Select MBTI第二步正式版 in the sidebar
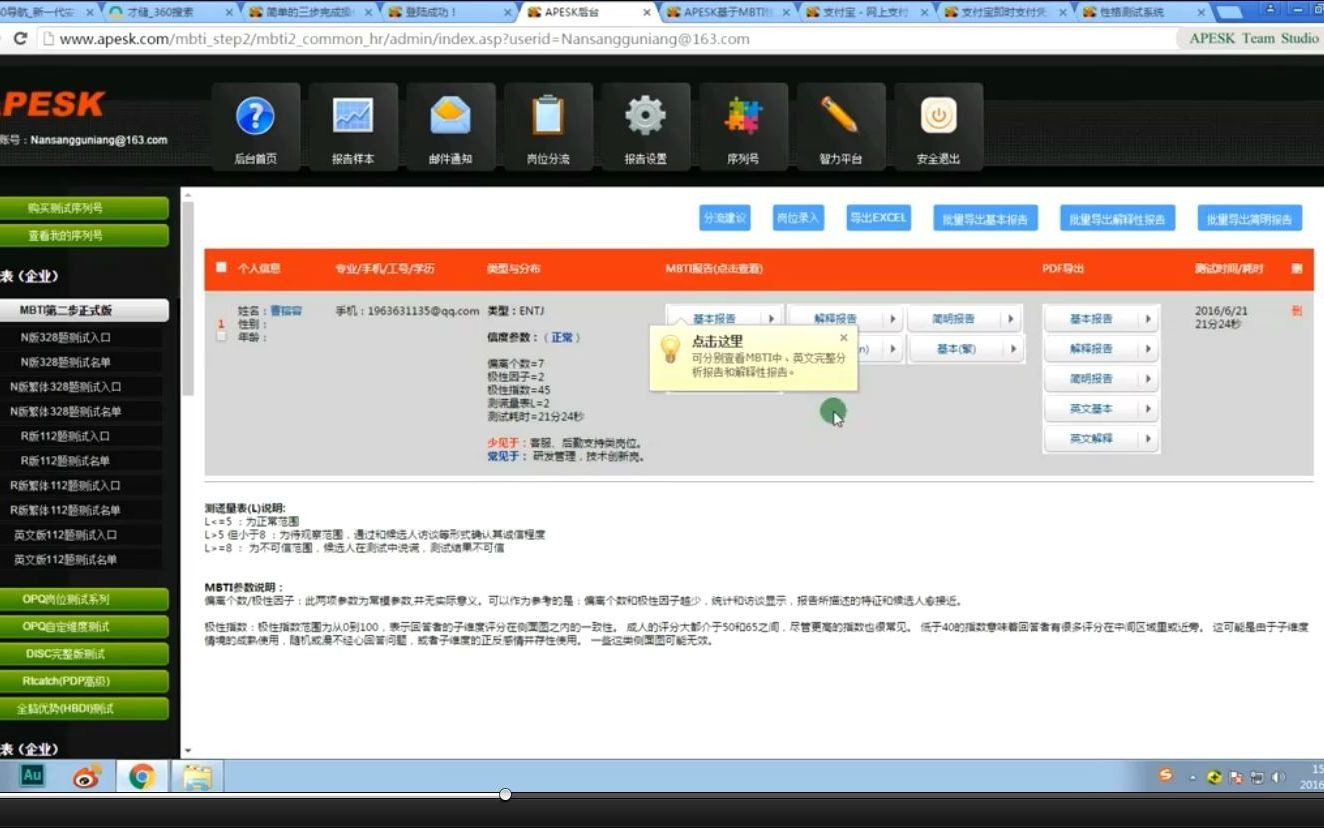The image size is (1324, 828). [84, 310]
